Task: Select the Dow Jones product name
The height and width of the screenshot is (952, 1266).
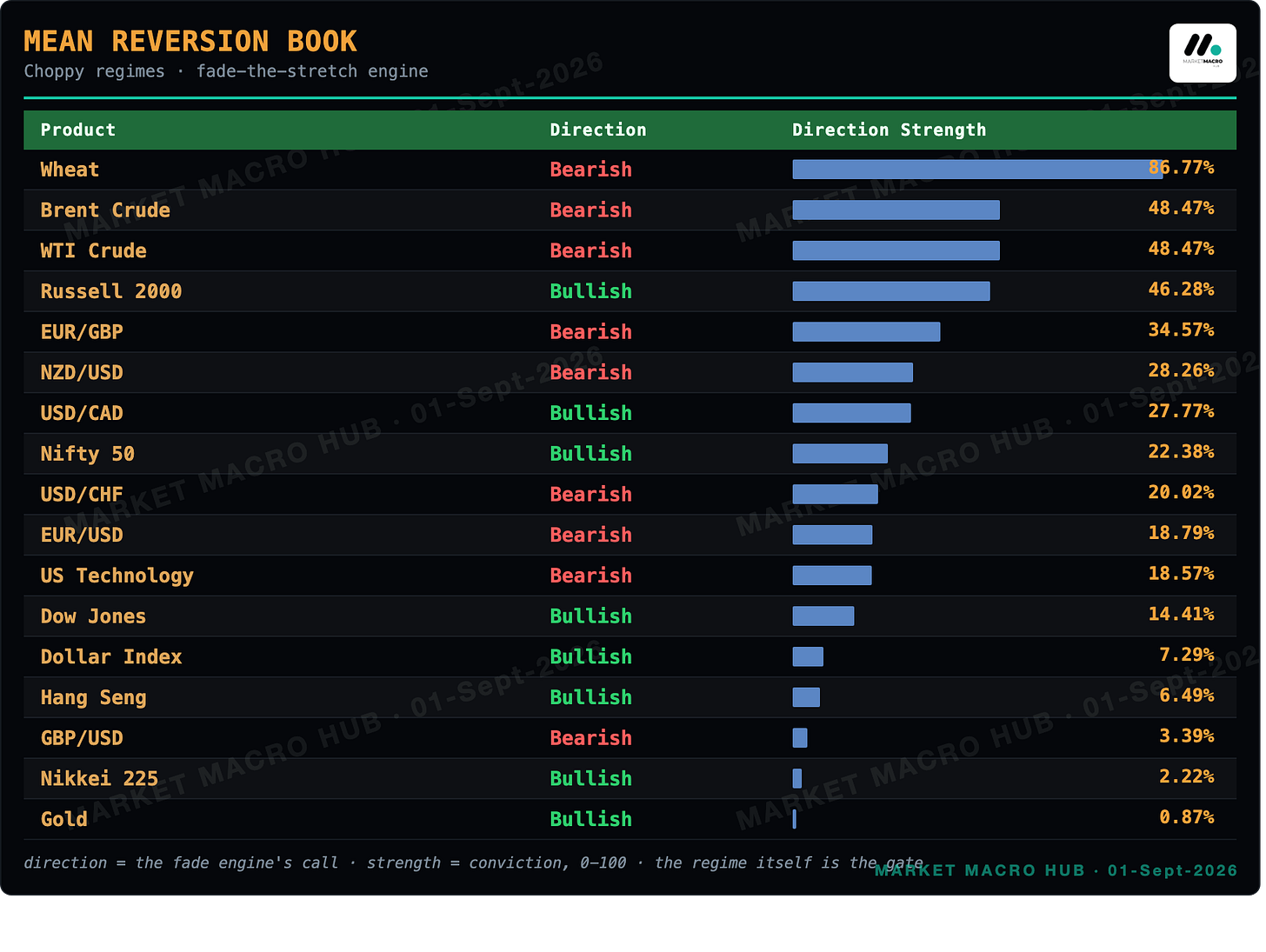Action: [x=93, y=616]
